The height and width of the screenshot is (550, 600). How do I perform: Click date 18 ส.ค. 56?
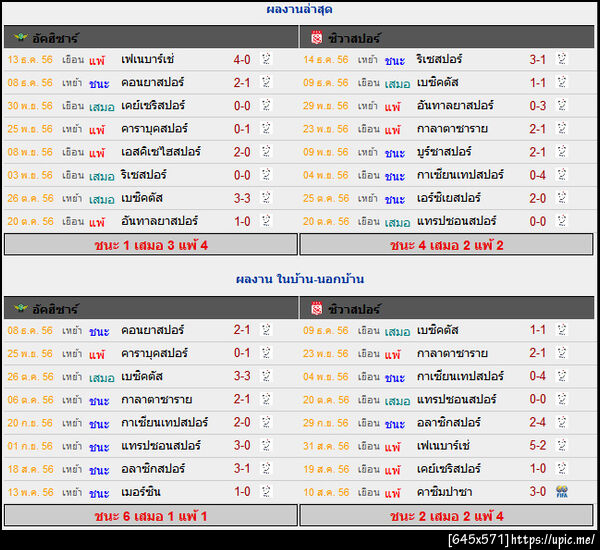click(31, 469)
